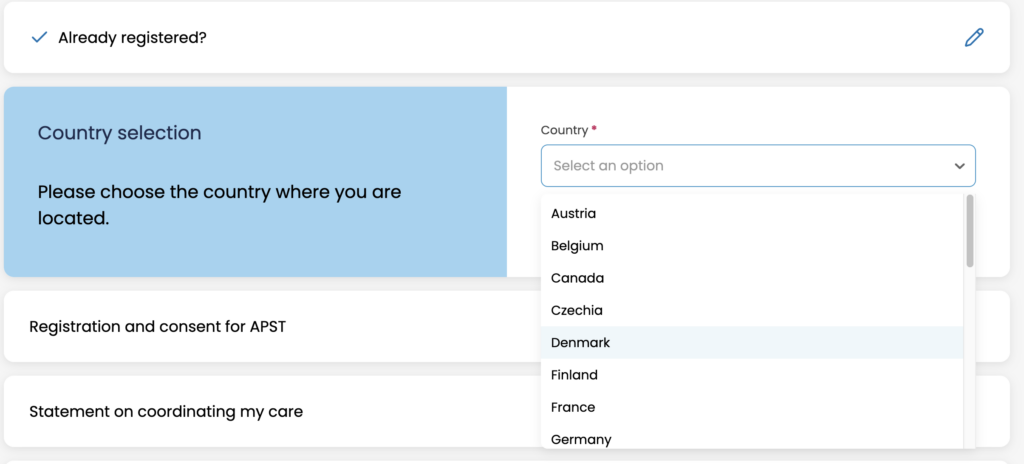
Task: Pick France in the country list
Action: (752, 407)
